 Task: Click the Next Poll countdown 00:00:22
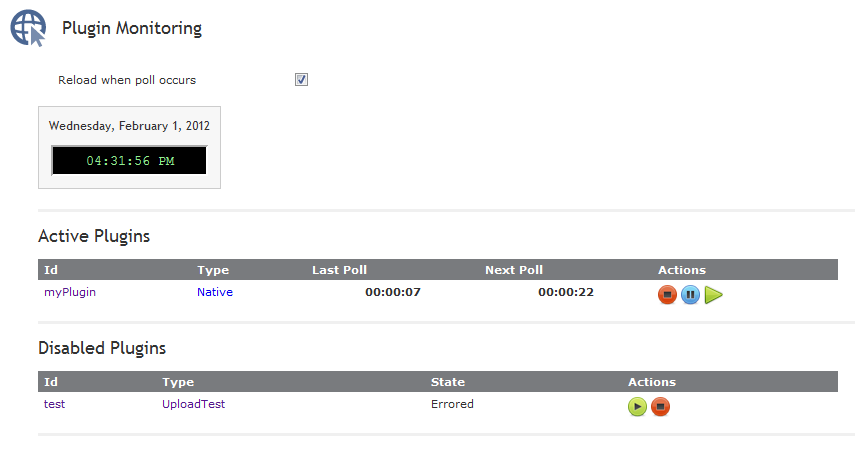tap(565, 292)
